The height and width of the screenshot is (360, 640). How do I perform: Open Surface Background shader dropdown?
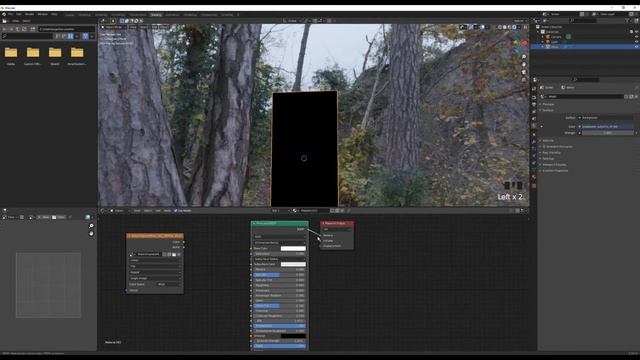click(x=607, y=118)
